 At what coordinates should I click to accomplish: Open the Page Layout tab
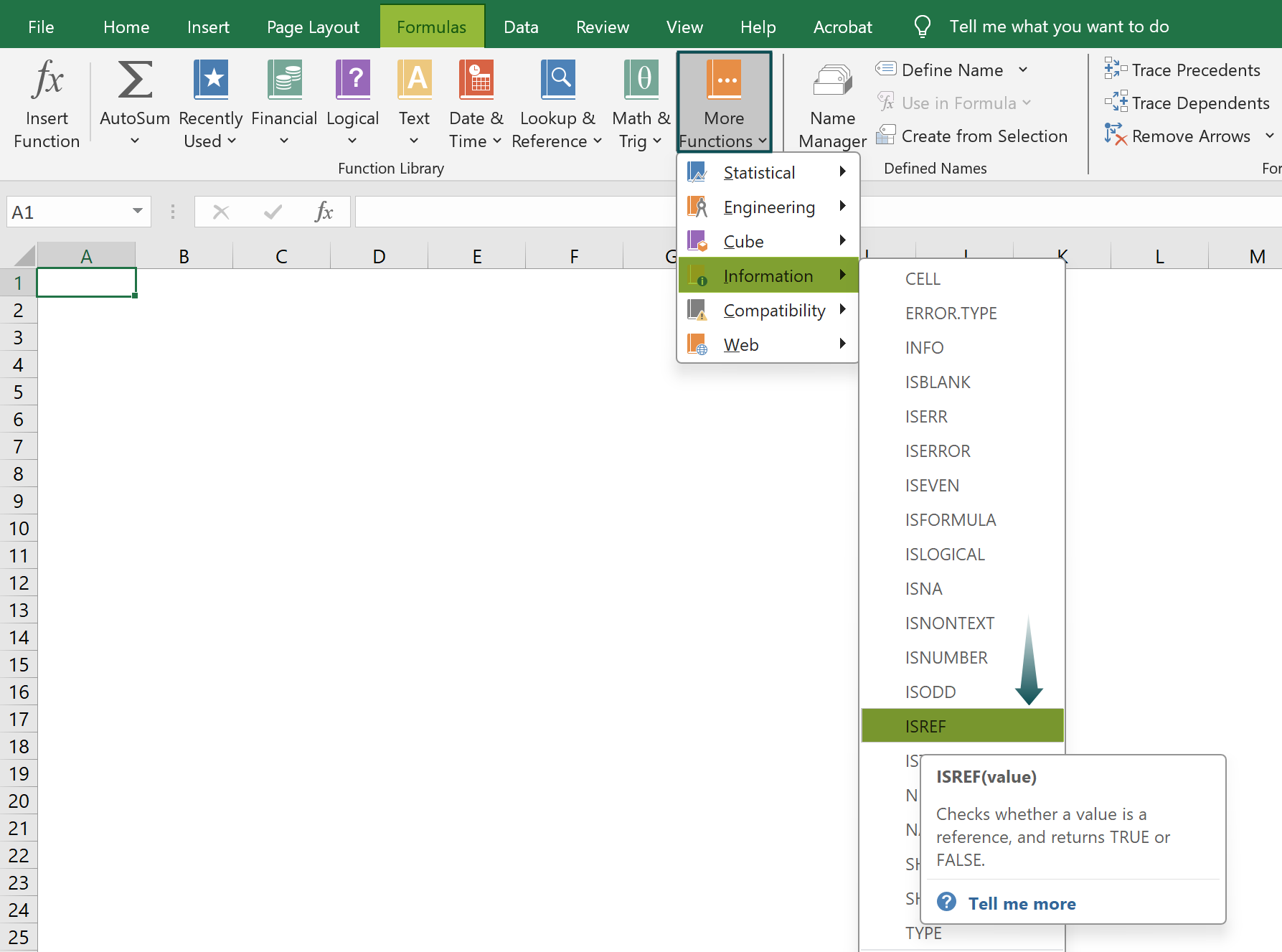tap(313, 27)
